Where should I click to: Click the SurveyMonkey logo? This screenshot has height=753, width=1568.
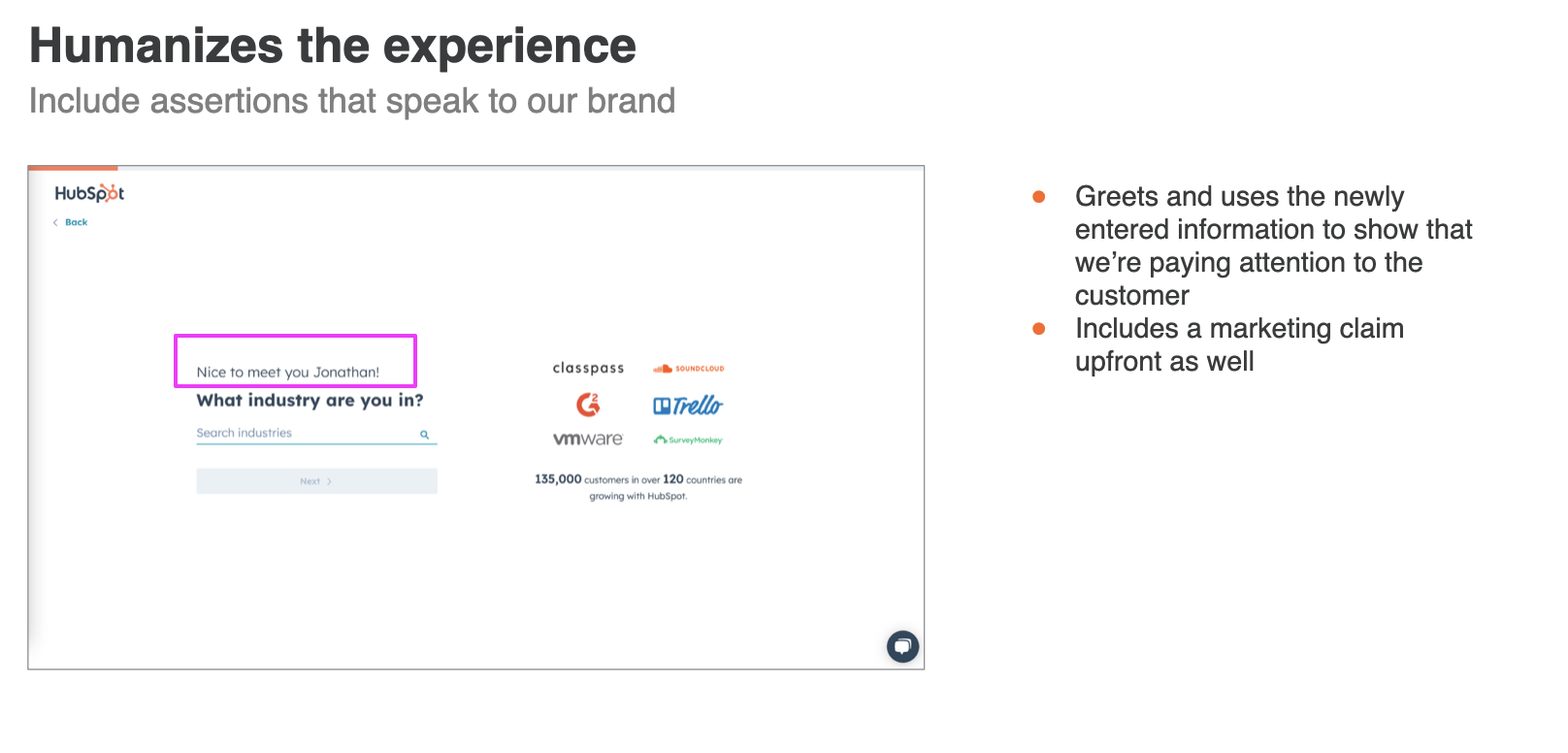click(688, 440)
